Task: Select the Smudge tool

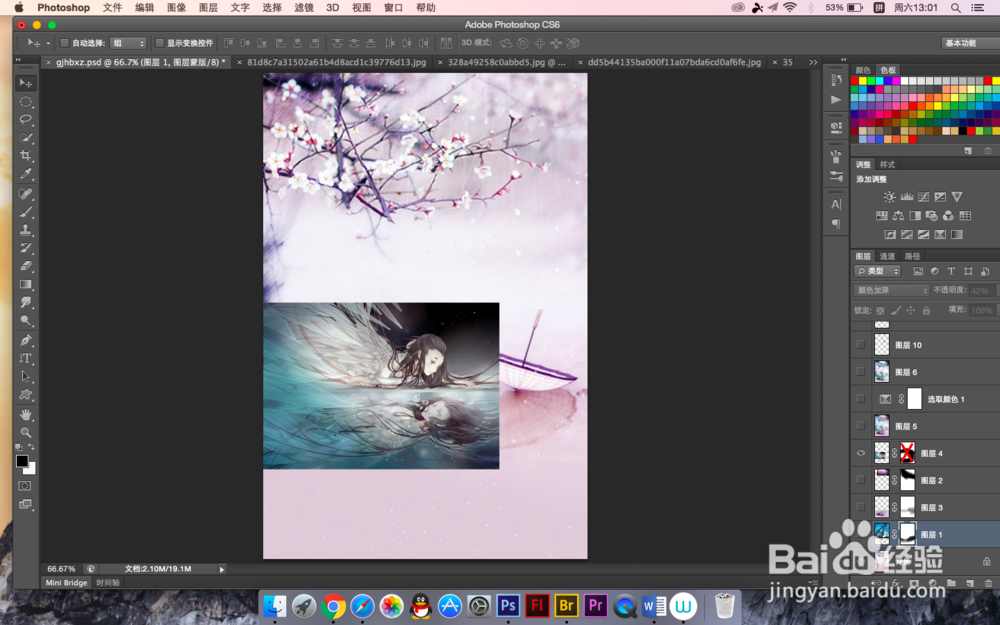Action: pyautogui.click(x=26, y=302)
